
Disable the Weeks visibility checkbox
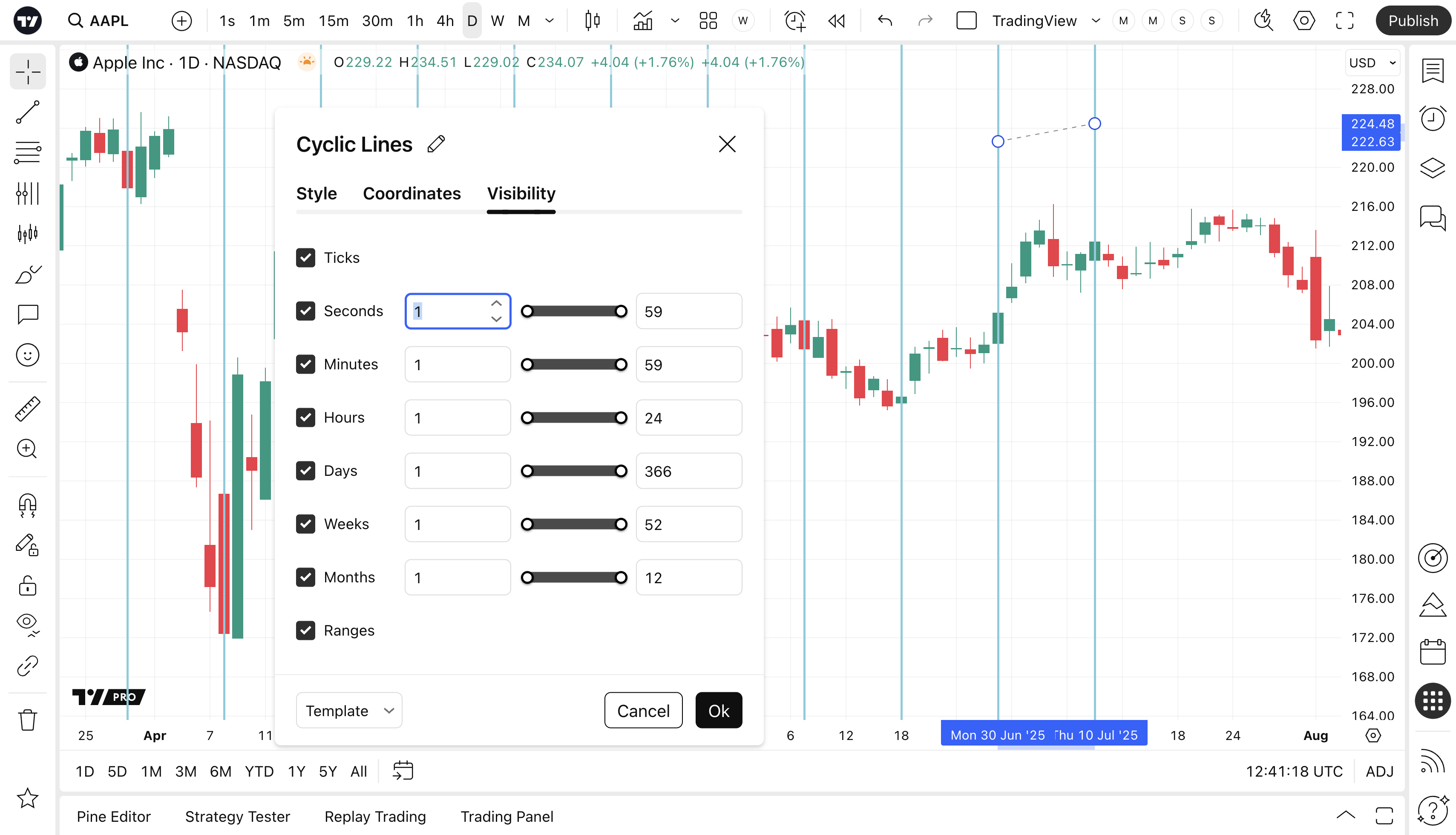[x=306, y=524]
